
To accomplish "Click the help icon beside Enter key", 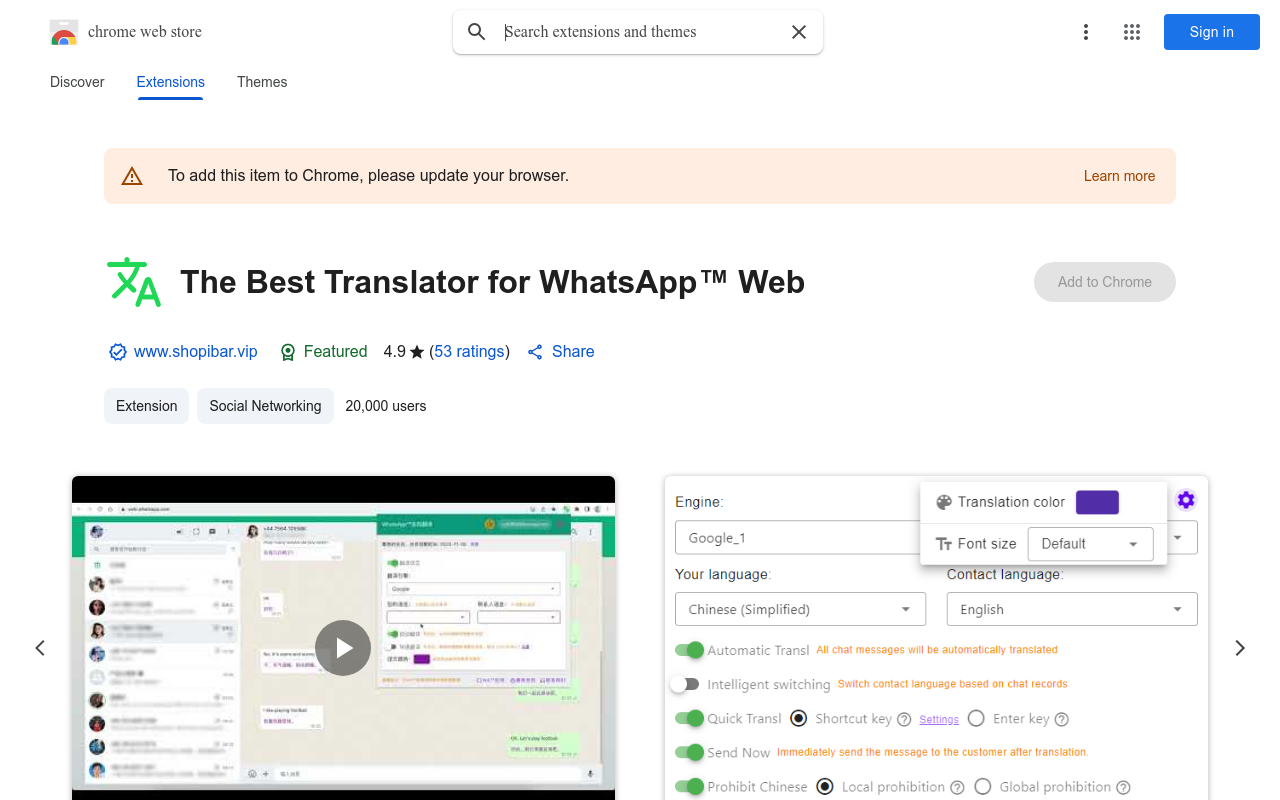I will click(x=1062, y=719).
